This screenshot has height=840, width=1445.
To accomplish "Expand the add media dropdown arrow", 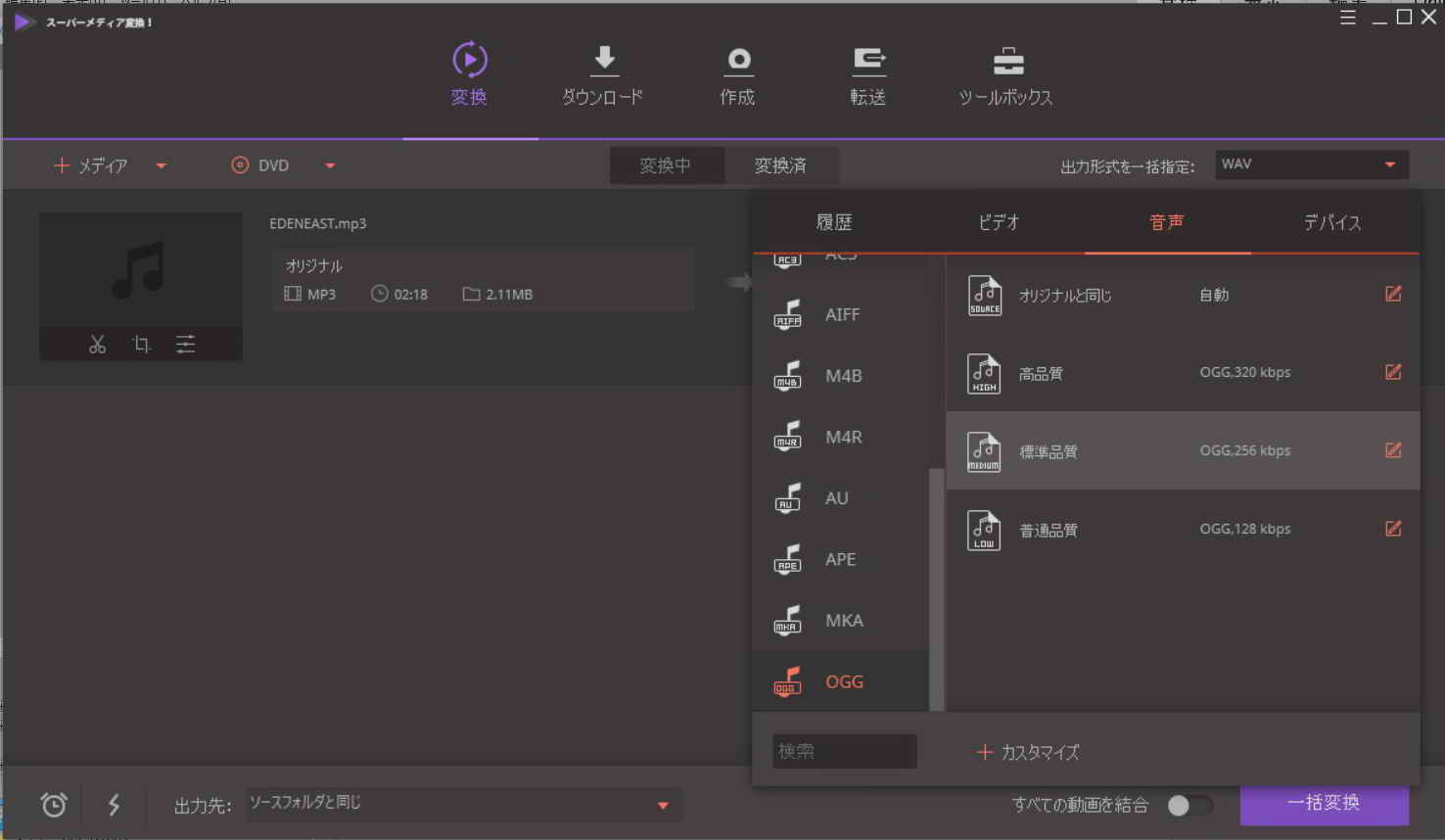I will (162, 165).
